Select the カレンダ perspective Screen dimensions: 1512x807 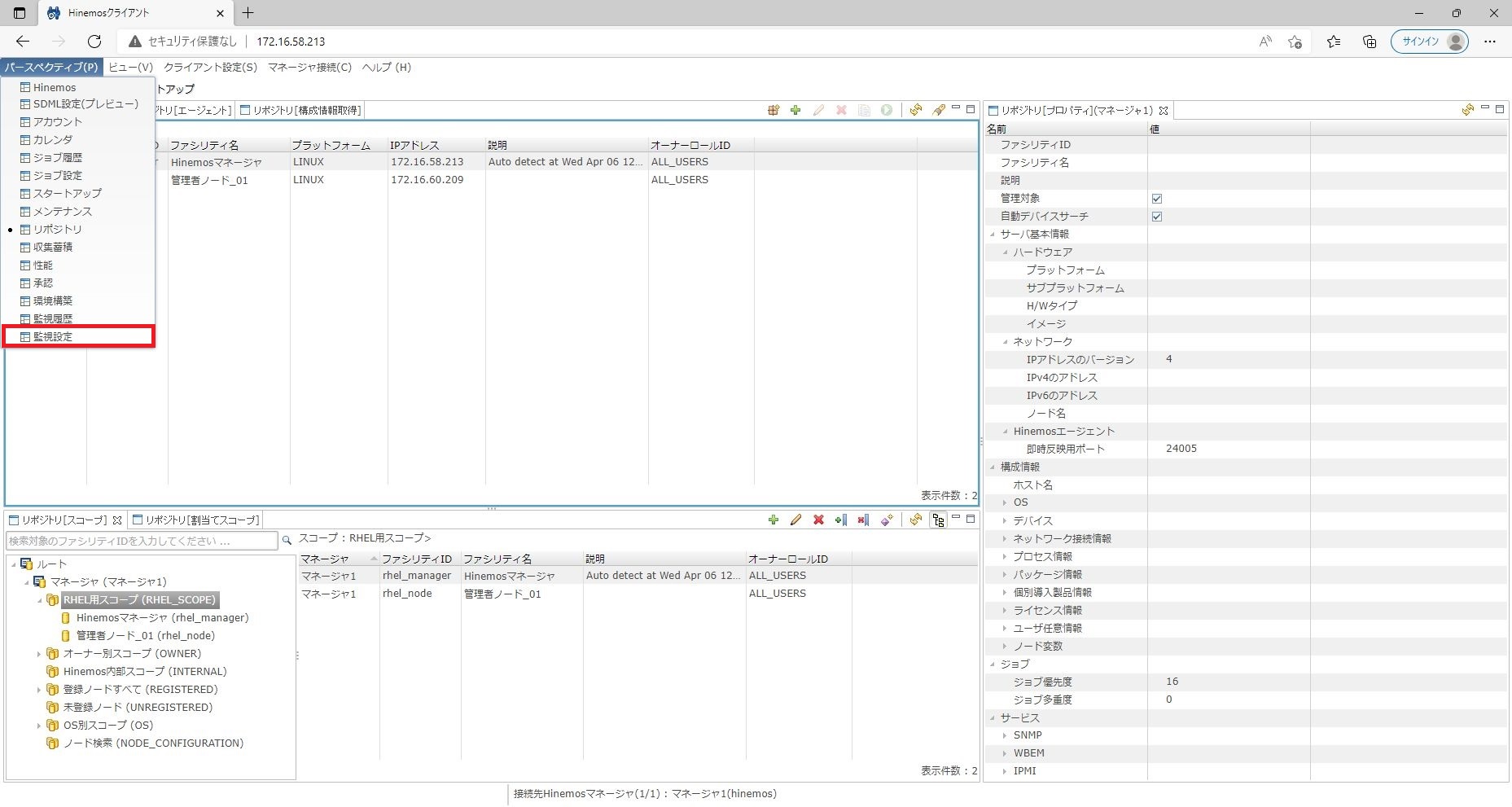pyautogui.click(x=79, y=139)
